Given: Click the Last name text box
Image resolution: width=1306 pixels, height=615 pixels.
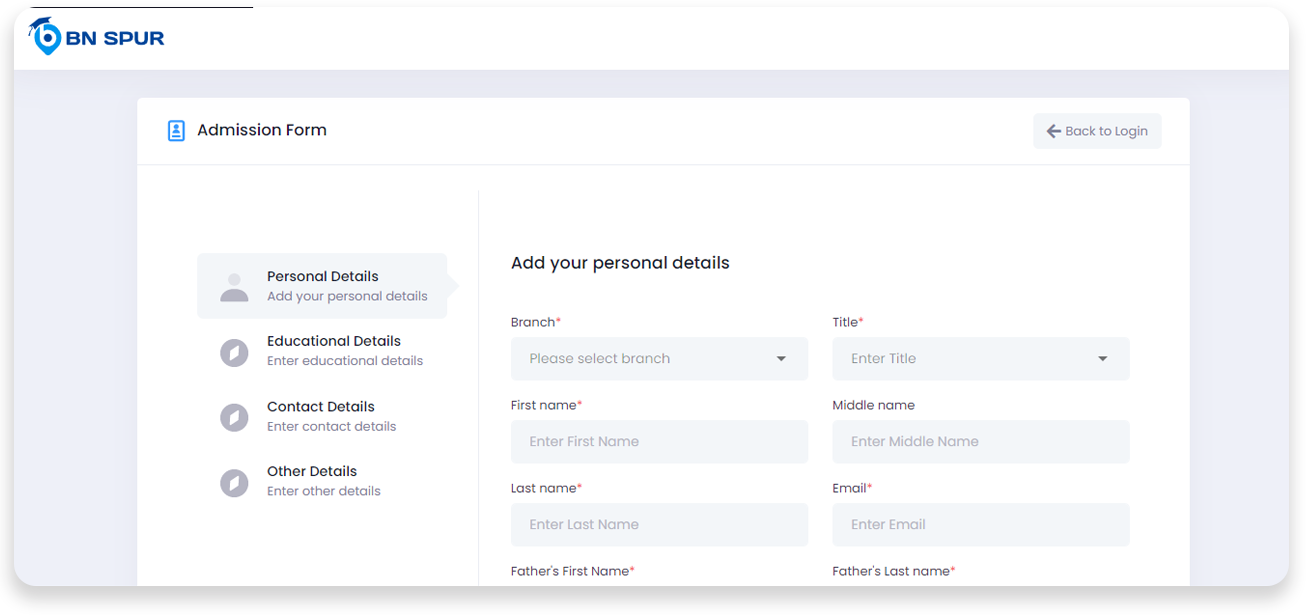Looking at the screenshot, I should click(x=659, y=525).
